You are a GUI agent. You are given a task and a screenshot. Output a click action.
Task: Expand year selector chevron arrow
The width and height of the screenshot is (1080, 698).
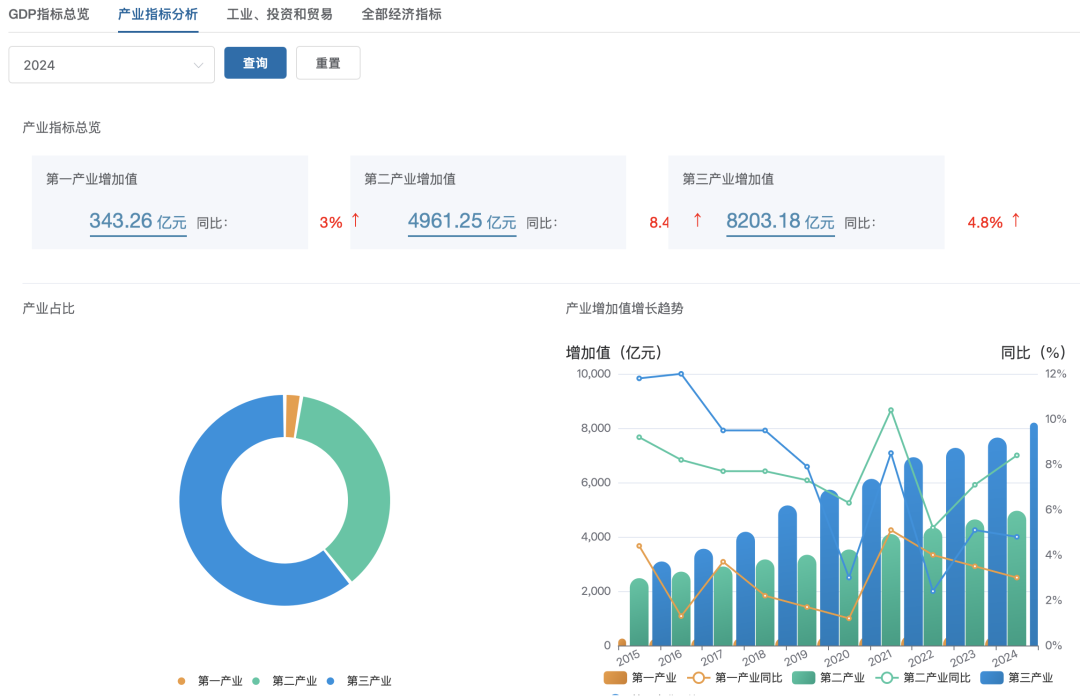[x=198, y=65]
